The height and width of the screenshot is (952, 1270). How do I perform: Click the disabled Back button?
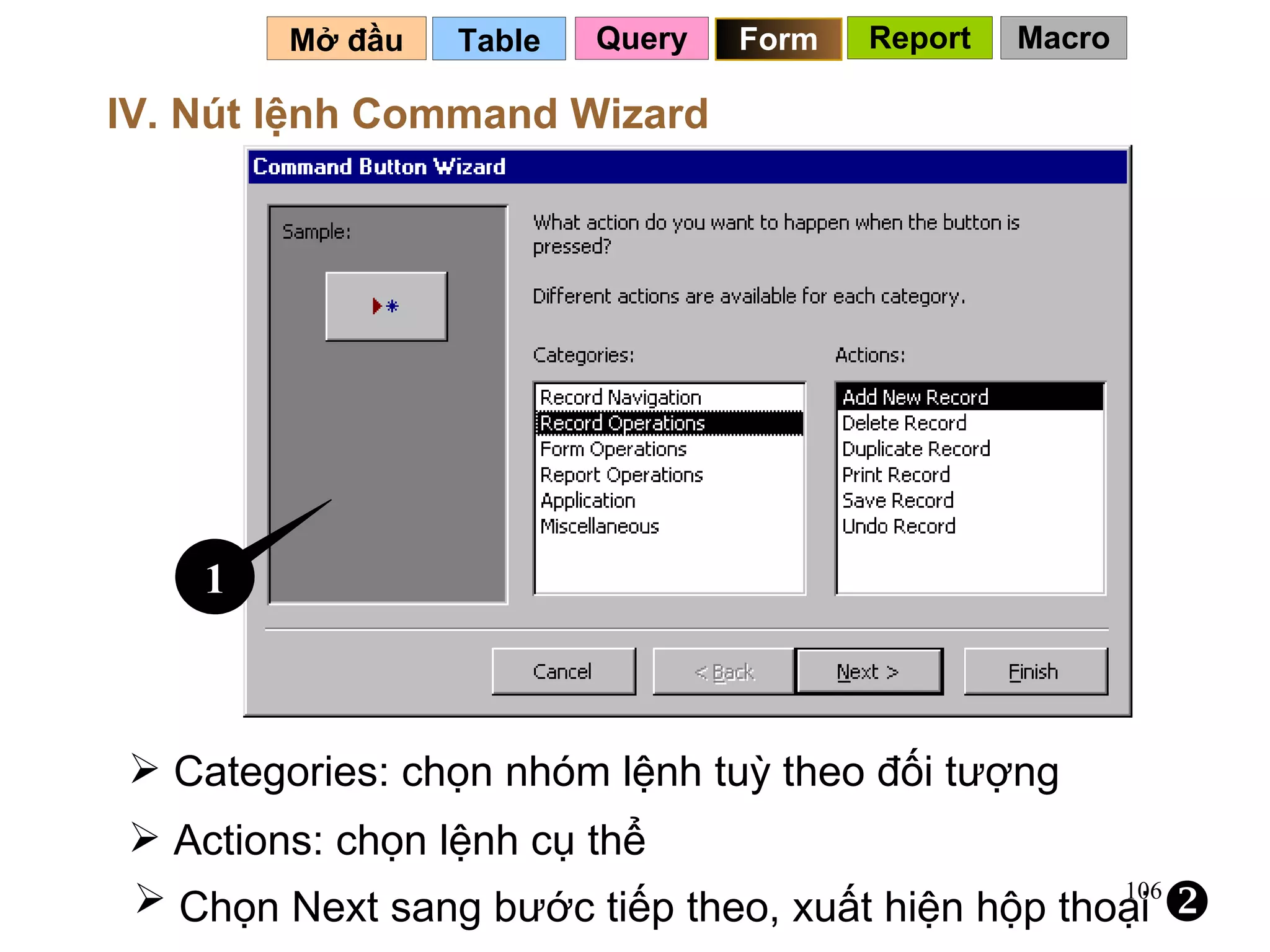pos(724,672)
